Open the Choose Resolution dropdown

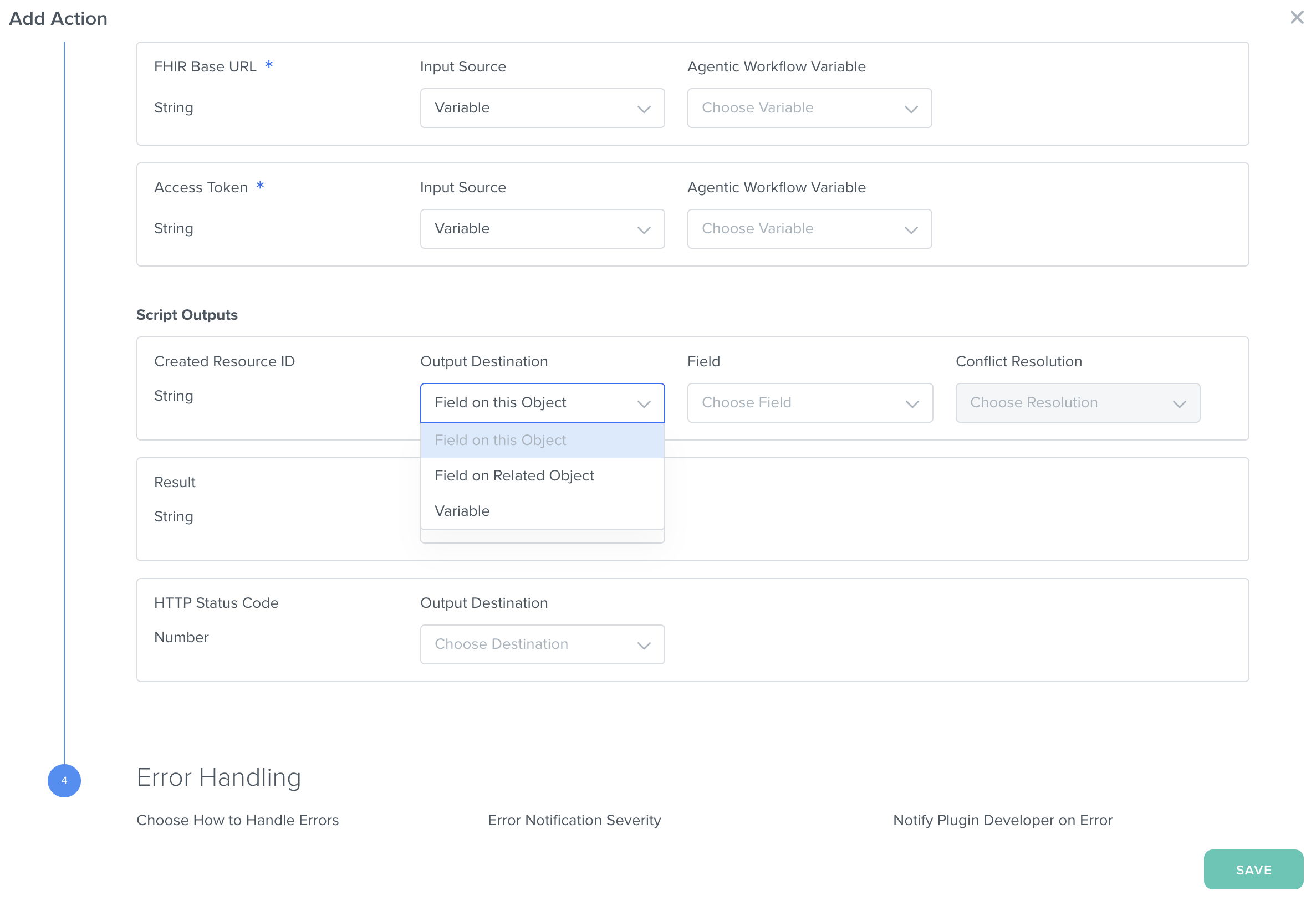1078,402
